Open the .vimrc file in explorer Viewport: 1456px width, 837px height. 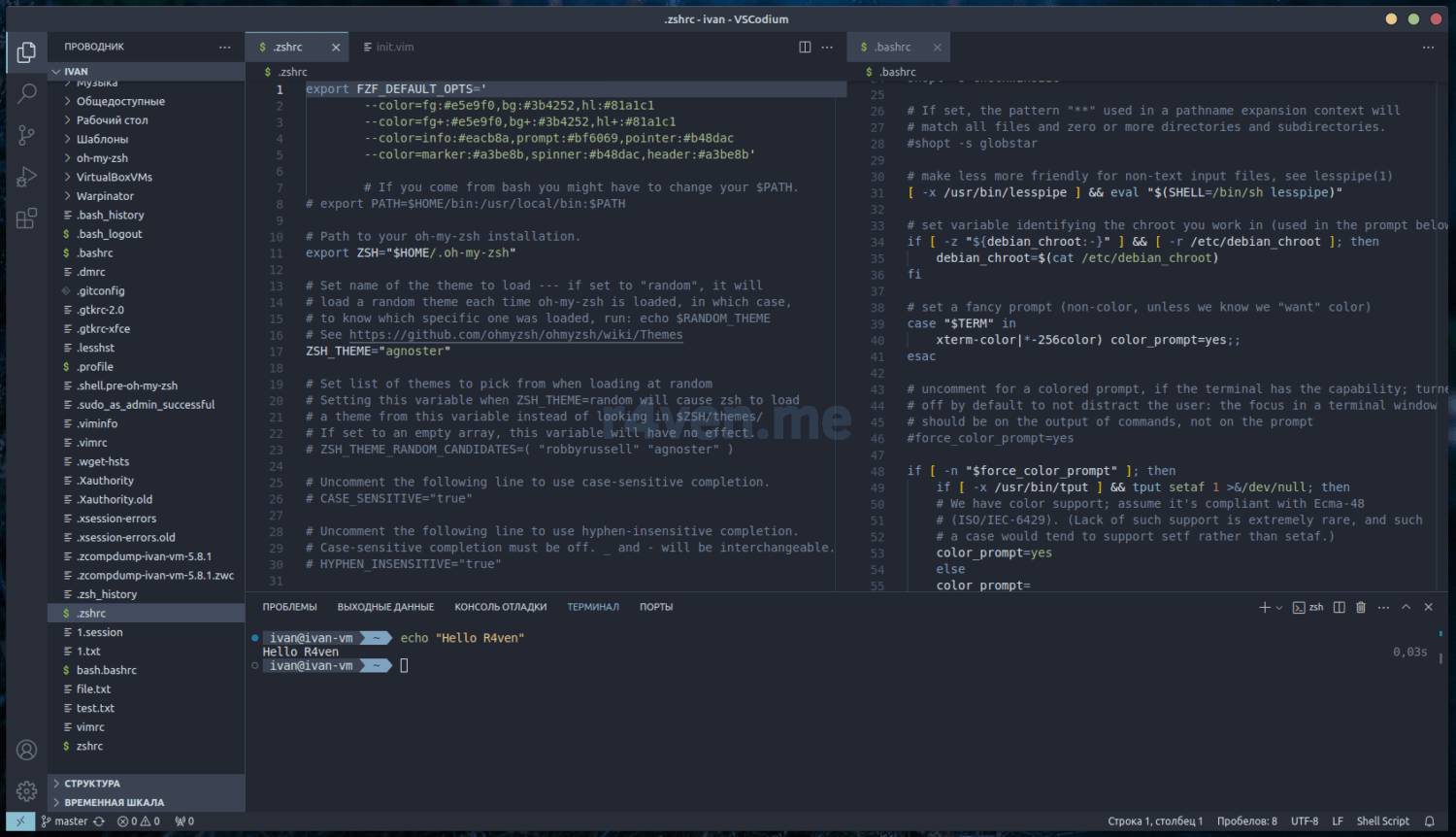coord(92,443)
